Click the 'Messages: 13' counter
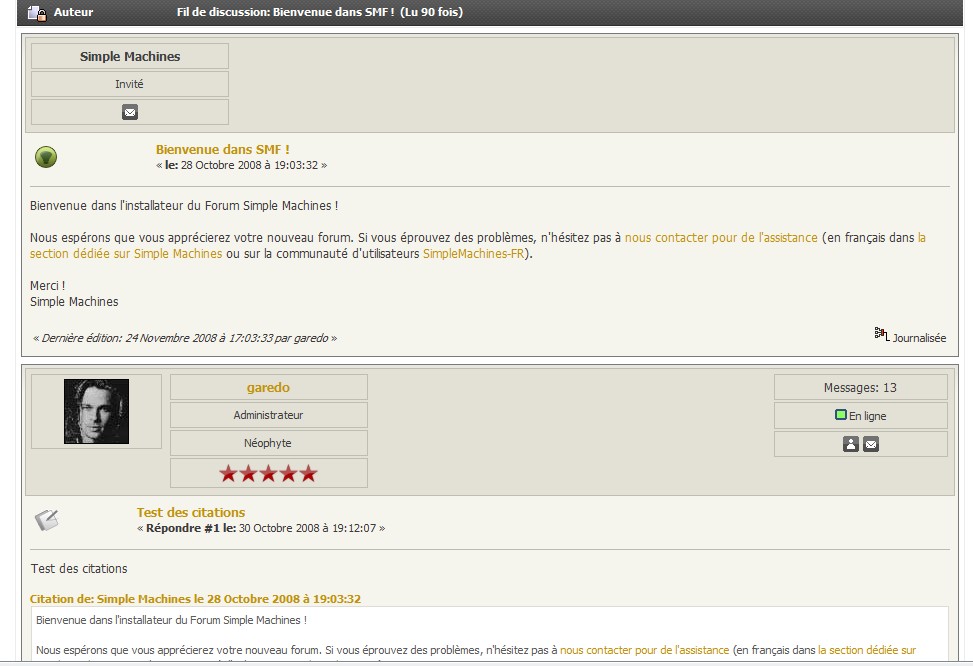 tap(860, 387)
